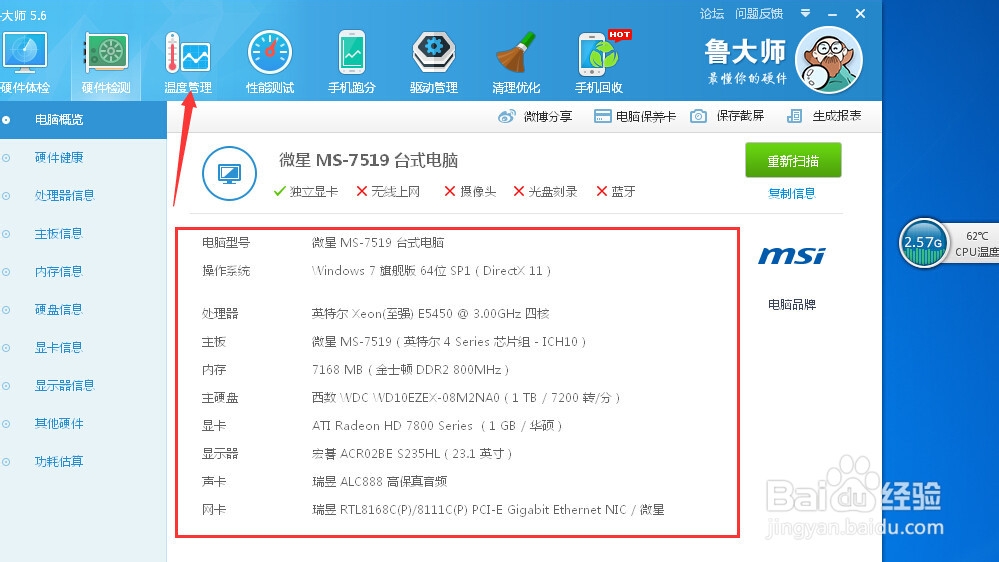Open 论坛 forum link
The image size is (999, 562).
point(712,13)
